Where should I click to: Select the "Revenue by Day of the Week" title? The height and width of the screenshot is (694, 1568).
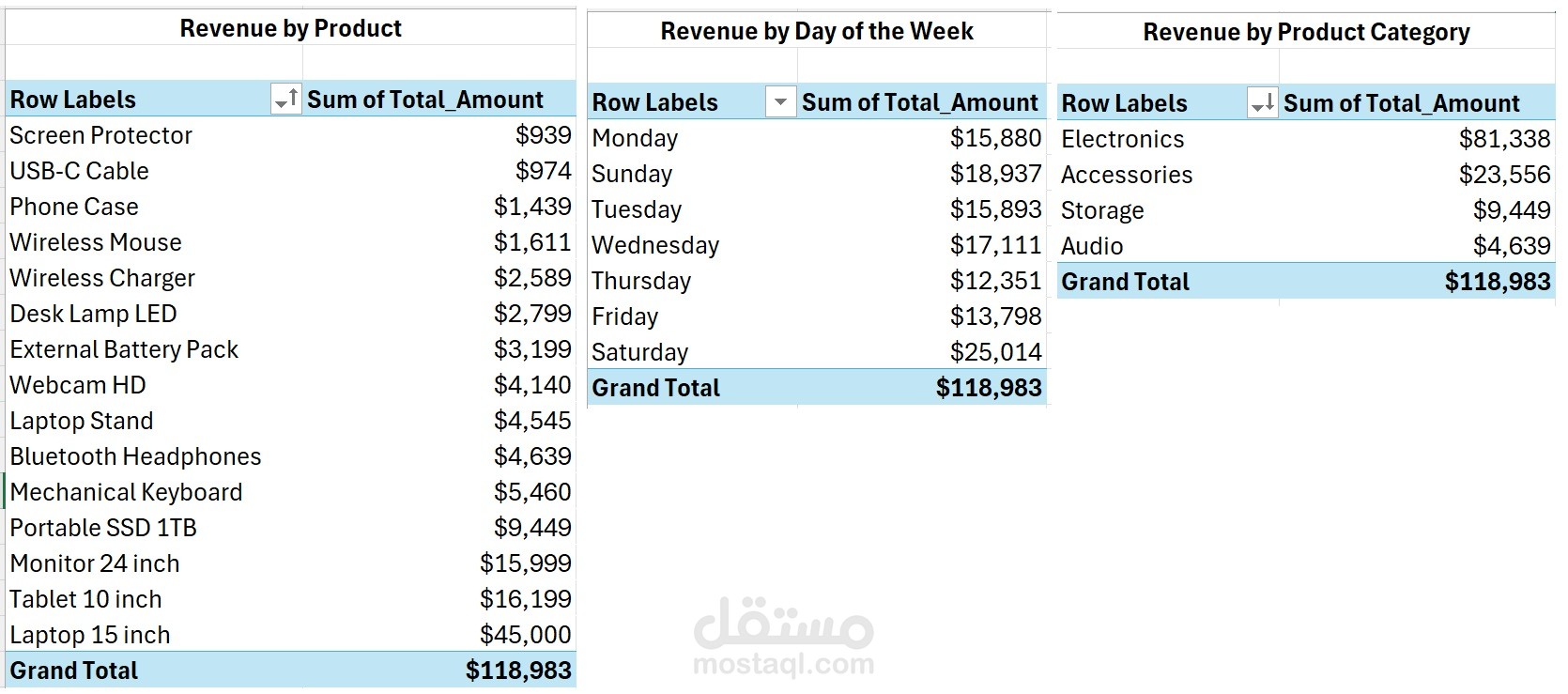(816, 32)
